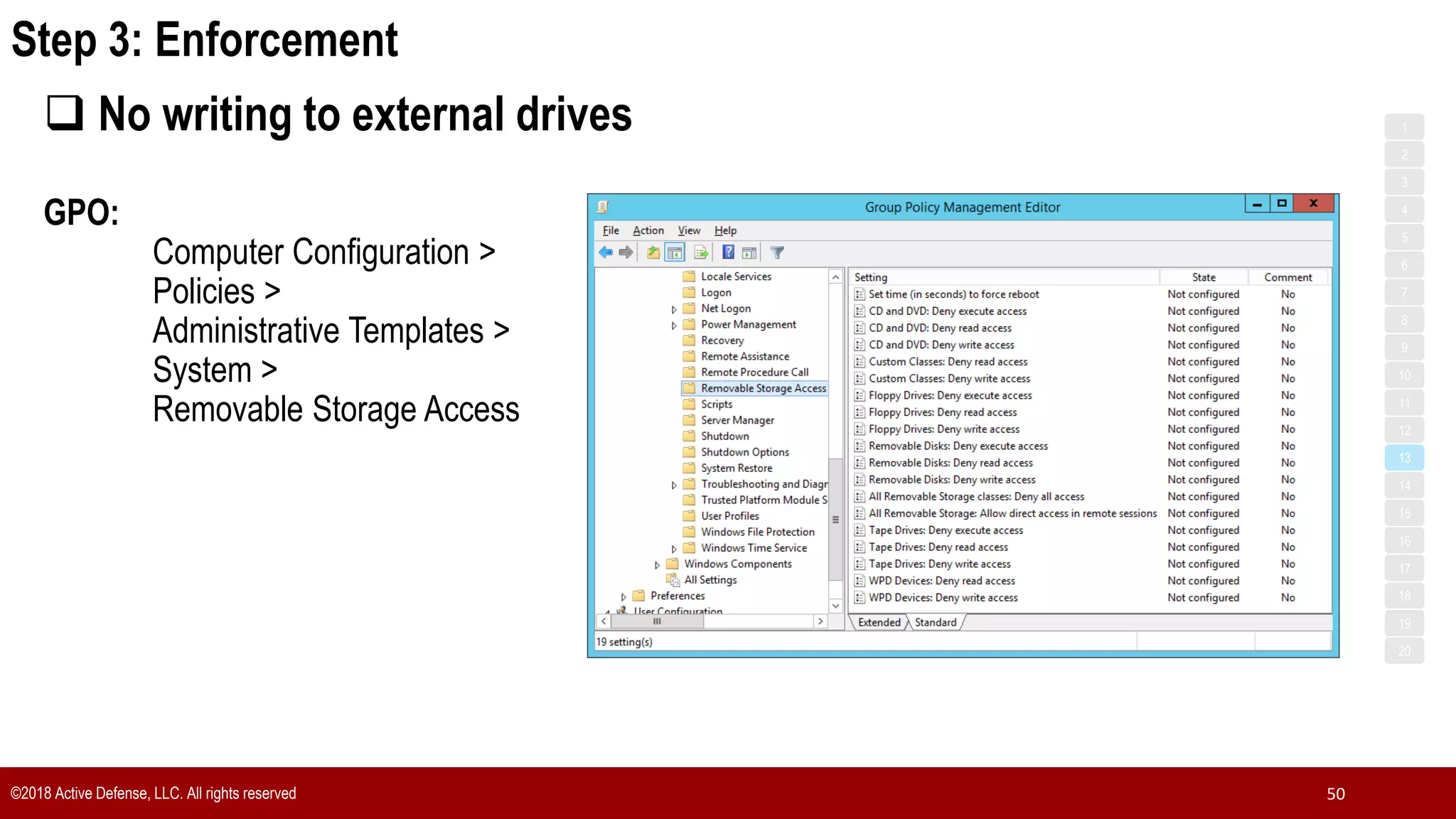Click the tree horizontal scrollbar thumb
The width and height of the screenshot is (1456, 819).
click(x=658, y=621)
